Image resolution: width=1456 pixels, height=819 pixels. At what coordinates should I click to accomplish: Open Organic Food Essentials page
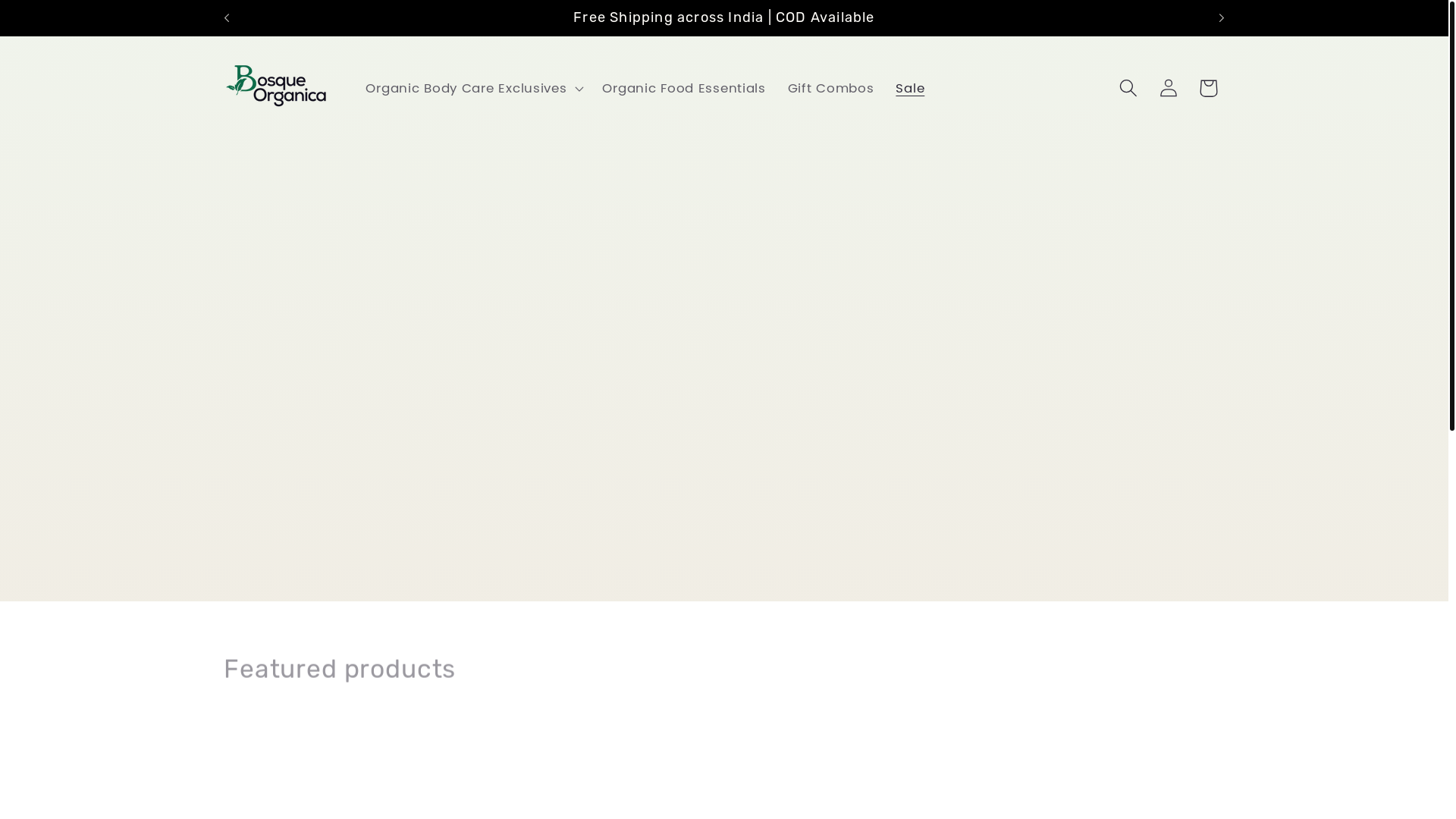coord(684,89)
